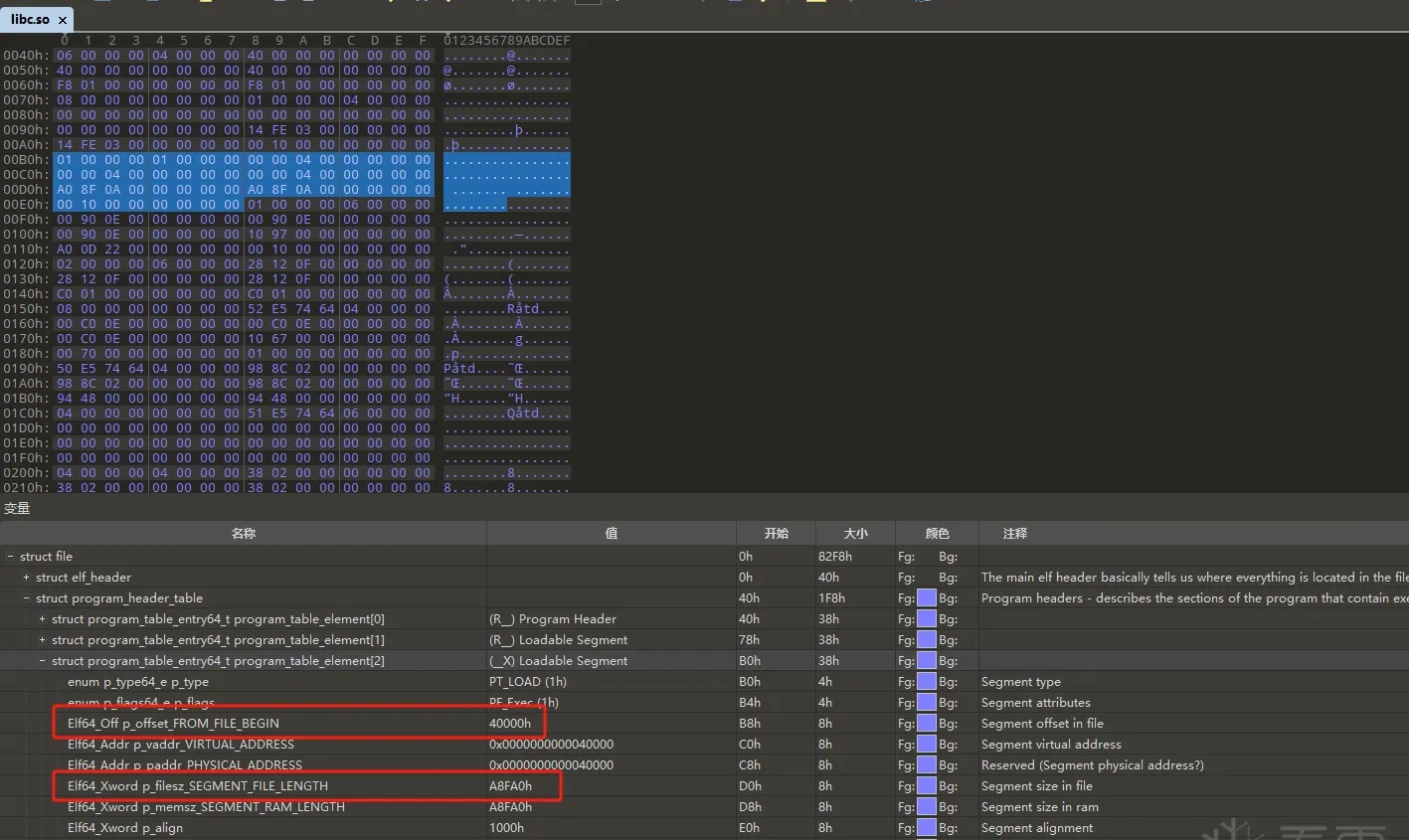Open Fg color swatch of p_align row
Screen dimensions: 1409x840
pos(926,828)
